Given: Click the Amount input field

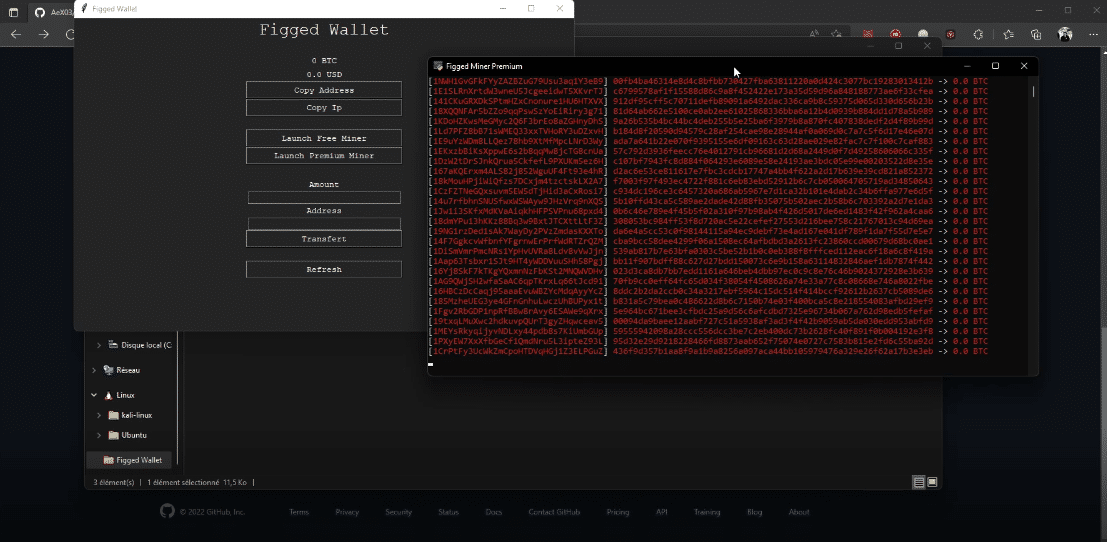Looking at the screenshot, I should (323, 198).
